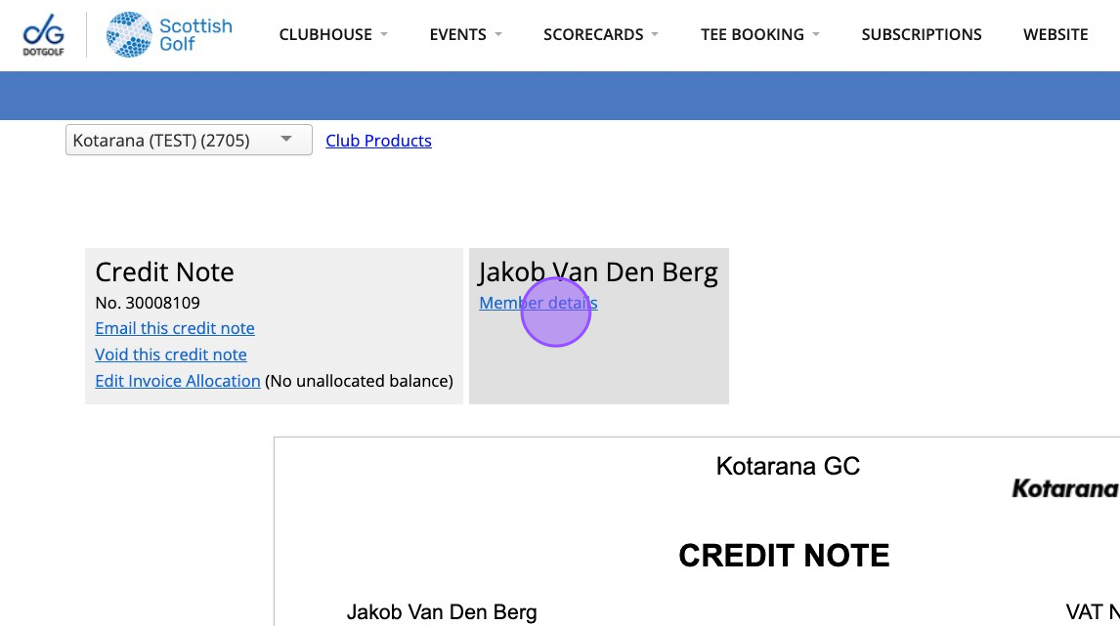Expand the Events dropdown menu

click(x=465, y=35)
